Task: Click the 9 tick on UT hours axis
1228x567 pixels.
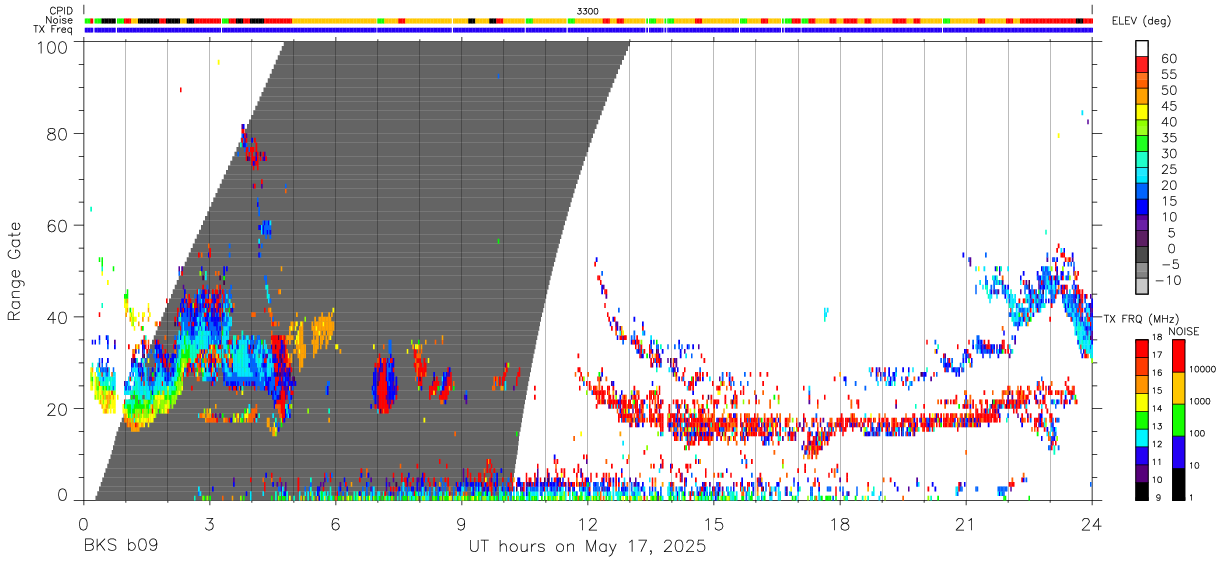Action: tap(461, 524)
